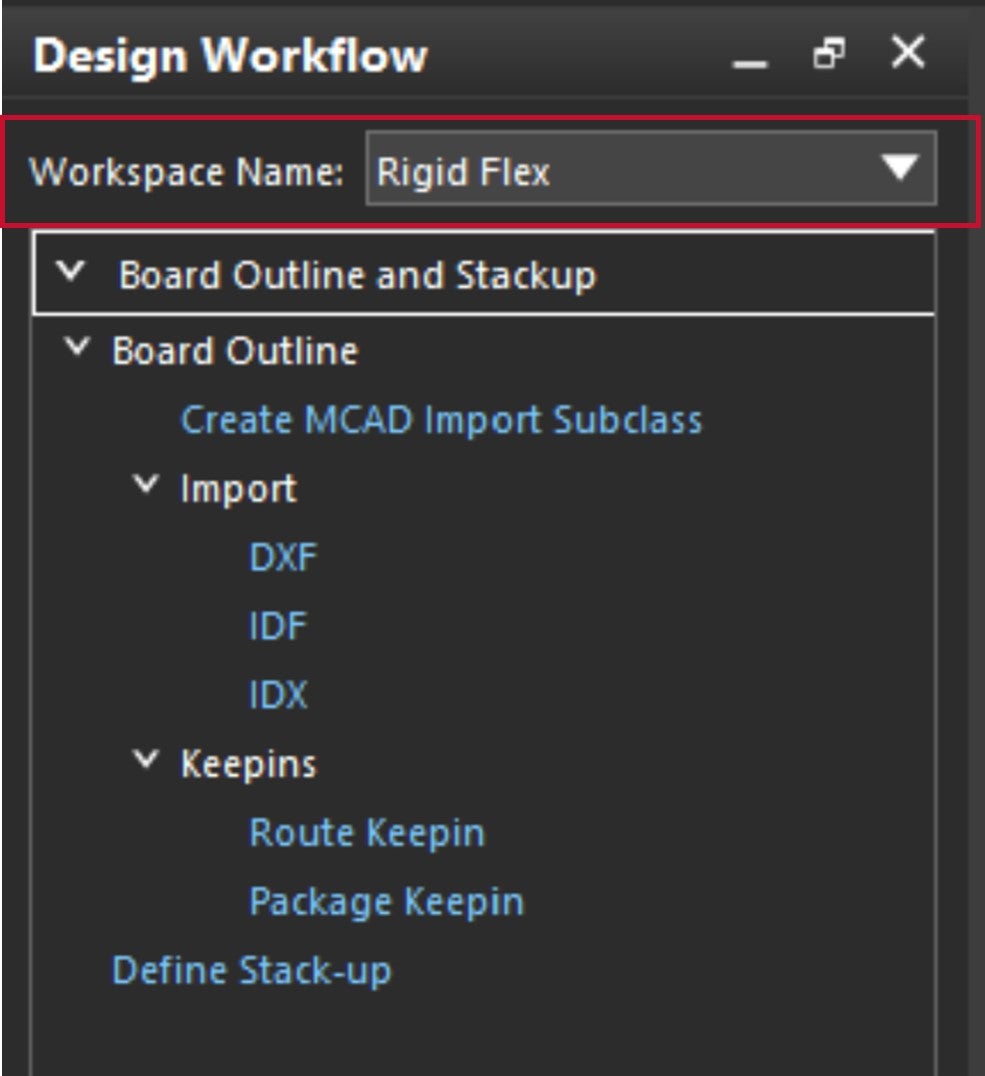The image size is (985, 1076).
Task: Open the Route Keepin step
Action: pos(367,832)
